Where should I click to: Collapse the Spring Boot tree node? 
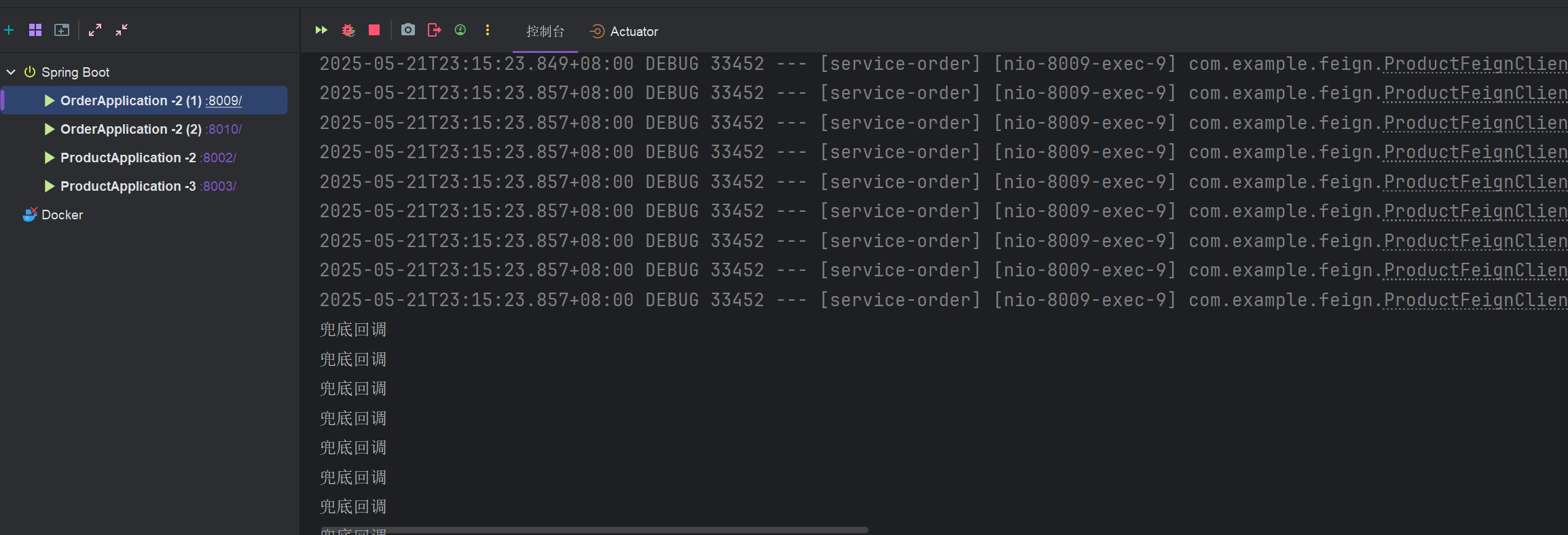click(x=11, y=72)
